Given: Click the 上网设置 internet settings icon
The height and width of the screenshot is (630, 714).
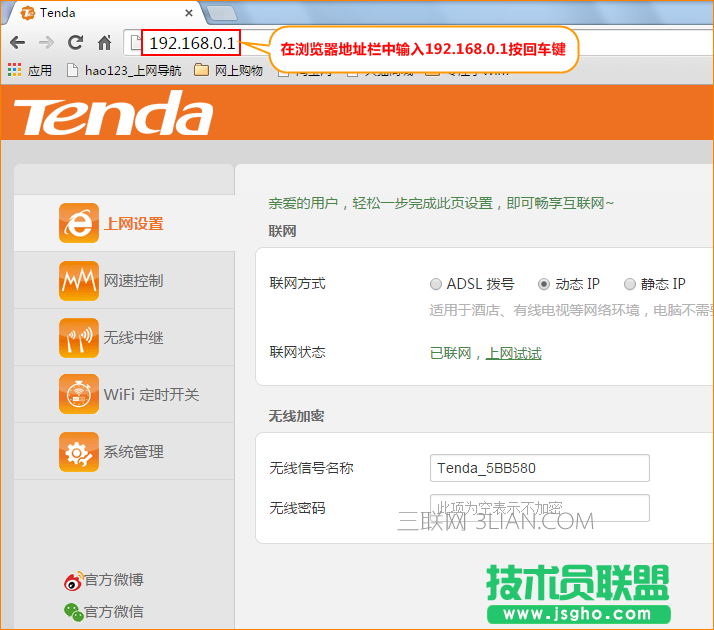Looking at the screenshot, I should 79,223.
